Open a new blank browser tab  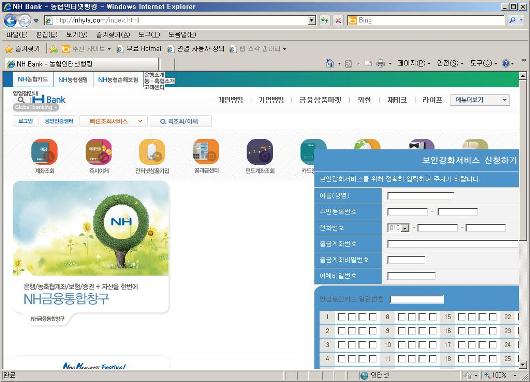click(167, 64)
